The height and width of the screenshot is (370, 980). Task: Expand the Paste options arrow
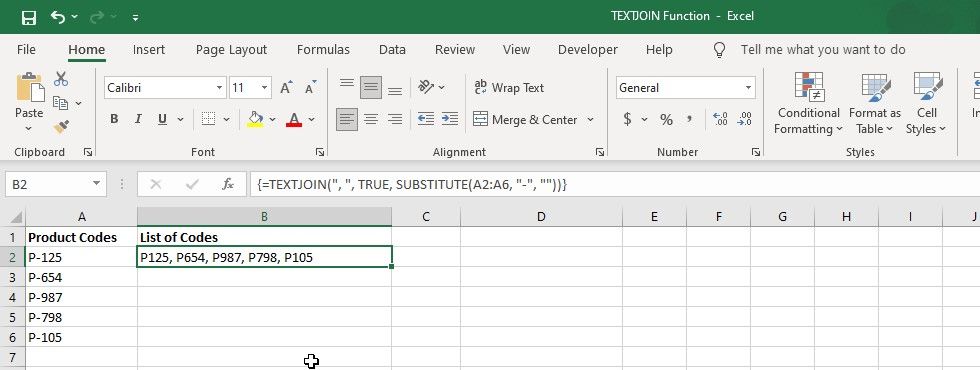[29, 129]
